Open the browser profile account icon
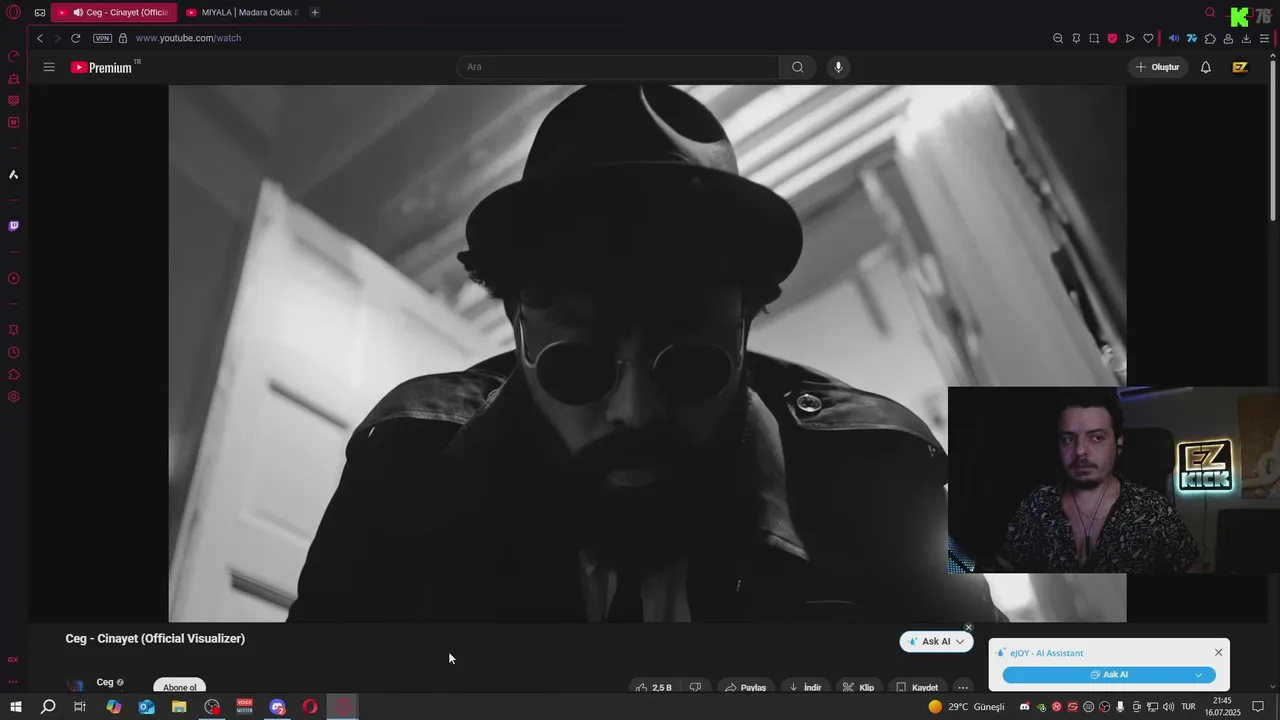 coord(1228,39)
